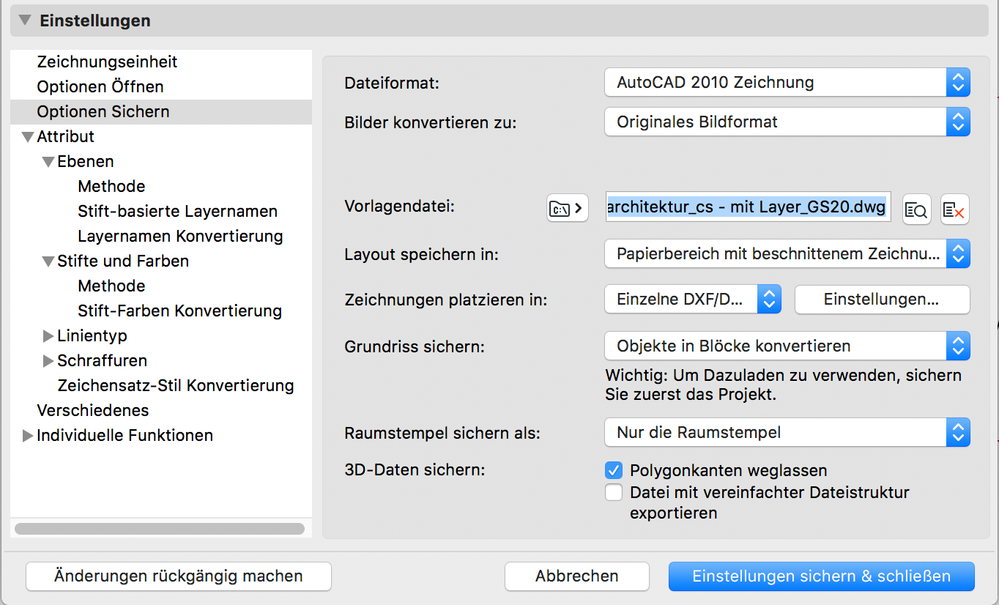The image size is (999, 605).
Task: Select Stift-Farben Konvertierung tree item
Action: point(180,311)
